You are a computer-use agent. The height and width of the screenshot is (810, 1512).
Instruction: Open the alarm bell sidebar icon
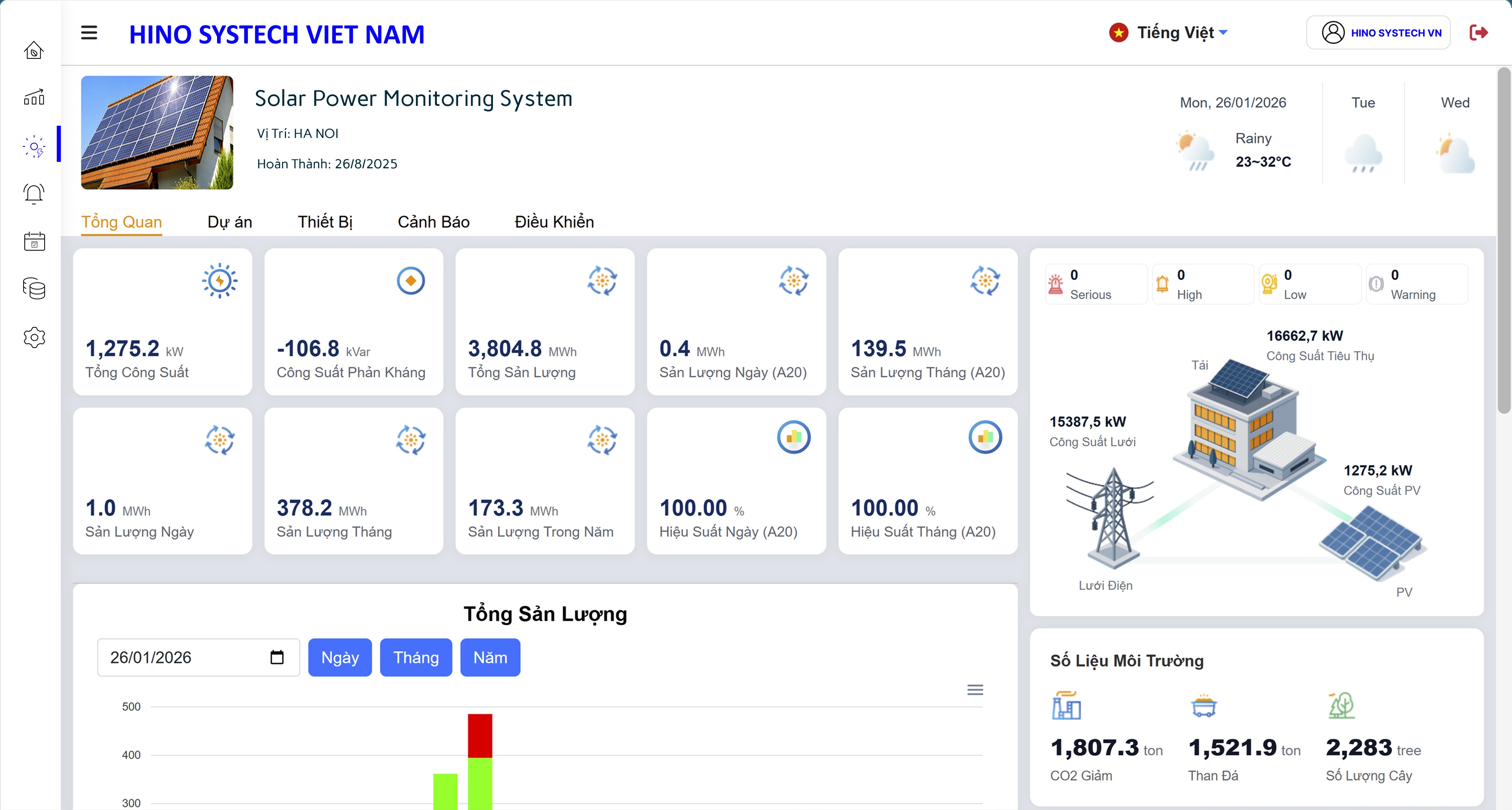(x=33, y=193)
